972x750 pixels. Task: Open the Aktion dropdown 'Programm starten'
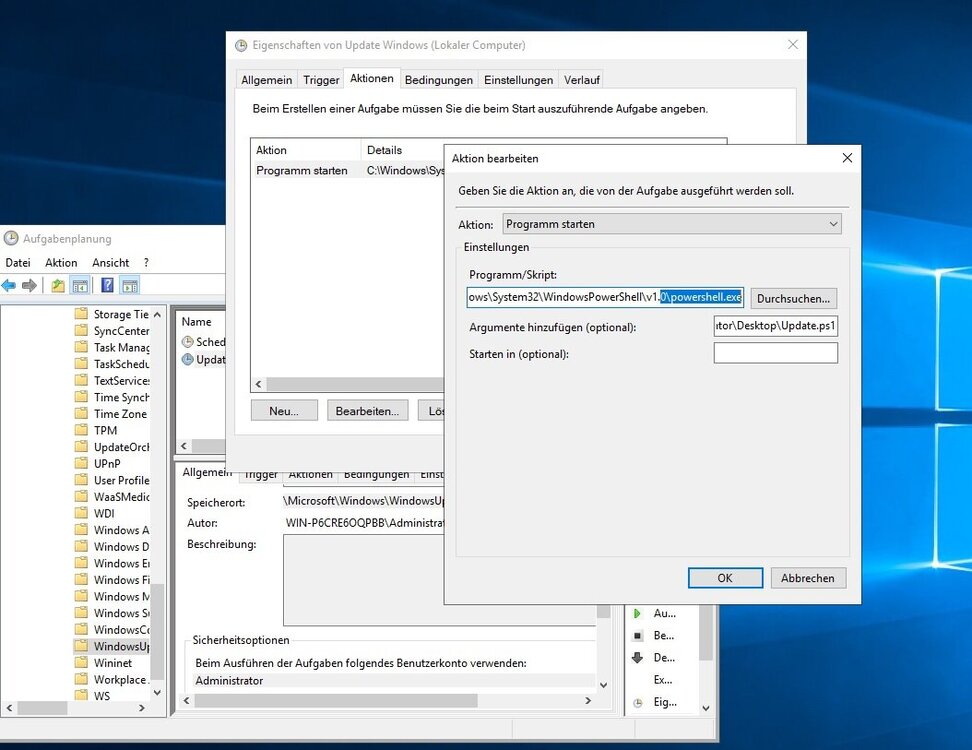point(672,224)
